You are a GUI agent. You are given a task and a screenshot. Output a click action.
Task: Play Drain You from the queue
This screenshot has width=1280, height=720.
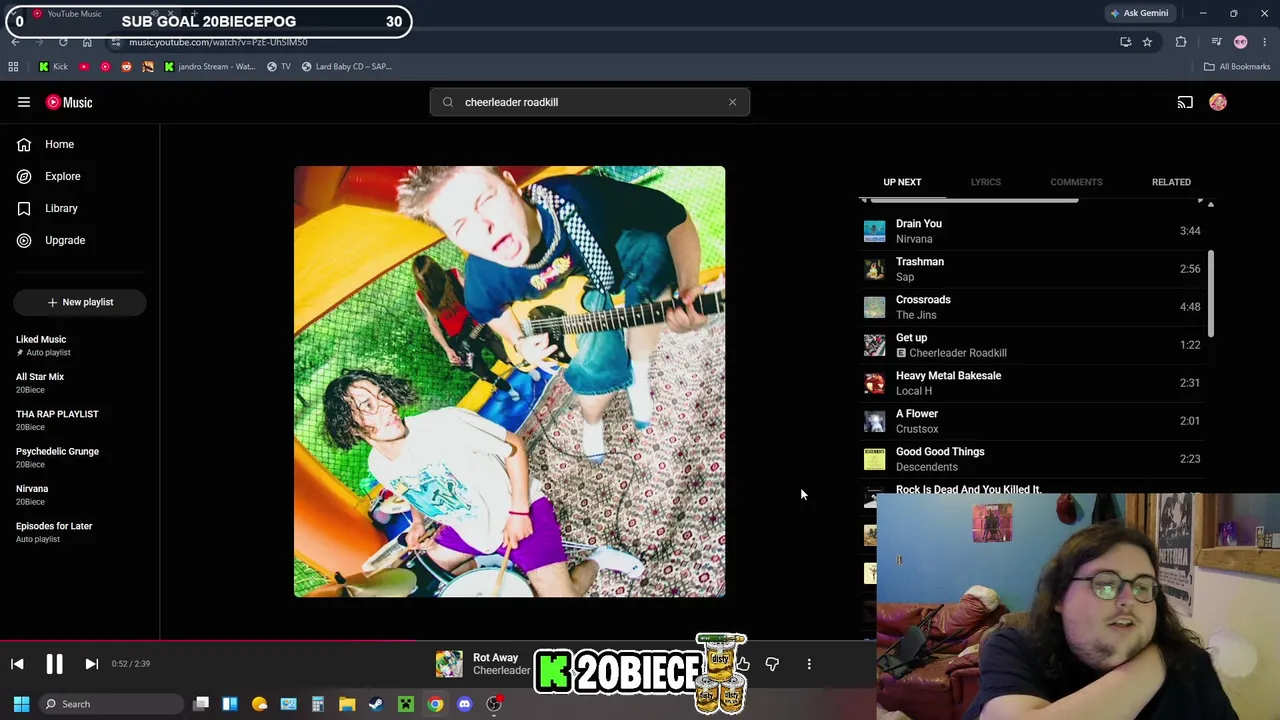(x=1033, y=231)
